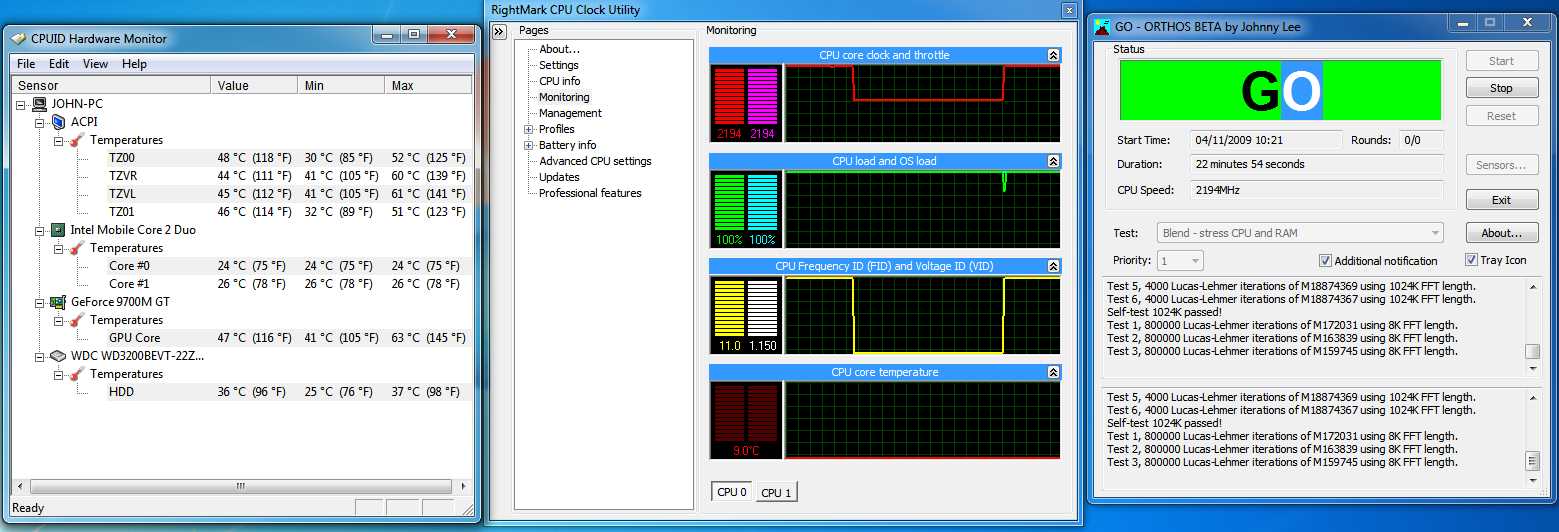
Task: Select Advanced CPU settings page
Action: [x=595, y=161]
